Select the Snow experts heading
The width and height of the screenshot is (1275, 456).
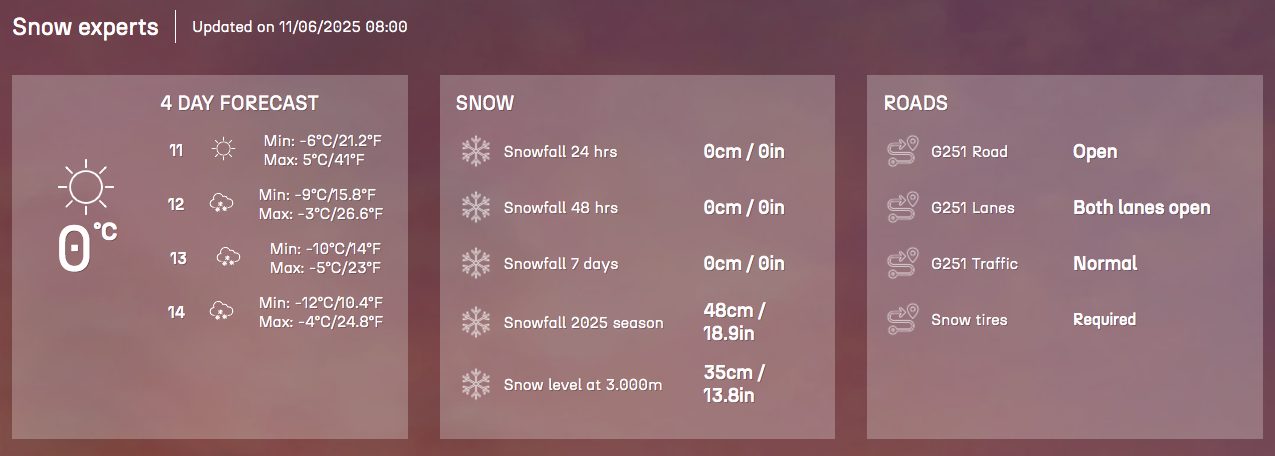[x=85, y=27]
